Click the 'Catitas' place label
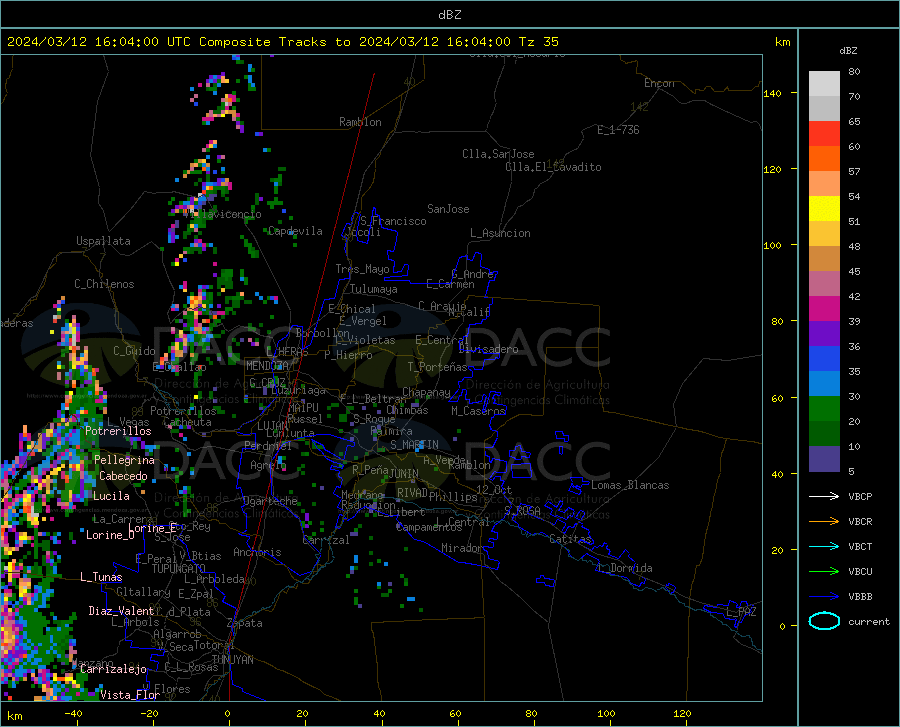 570,539
